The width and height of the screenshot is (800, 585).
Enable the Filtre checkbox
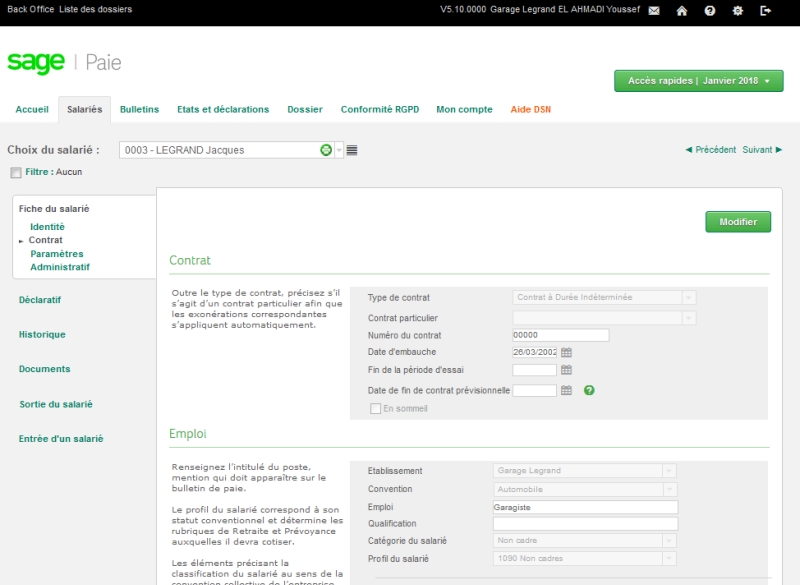click(15, 172)
